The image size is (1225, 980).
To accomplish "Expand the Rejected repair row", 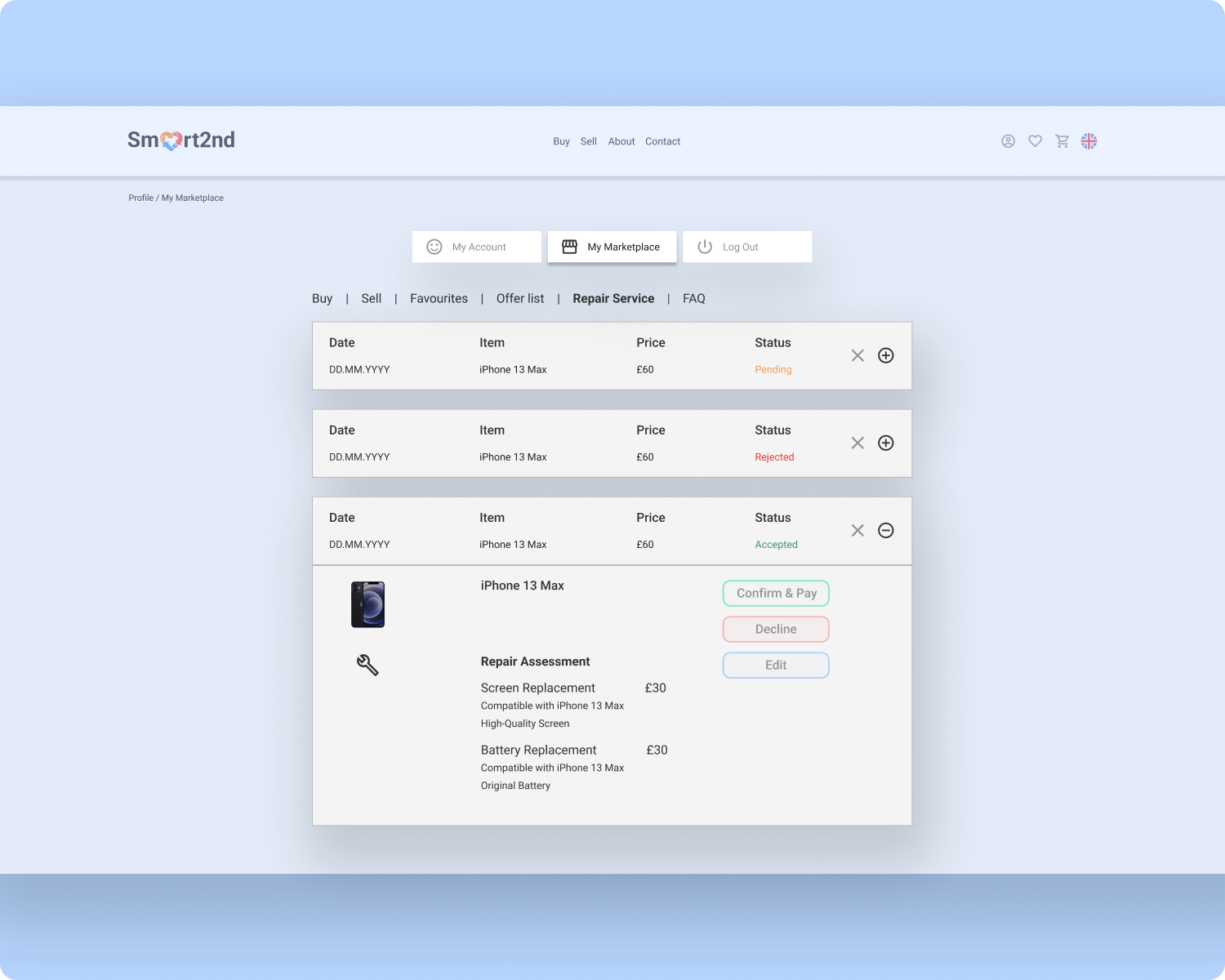I will [x=886, y=443].
